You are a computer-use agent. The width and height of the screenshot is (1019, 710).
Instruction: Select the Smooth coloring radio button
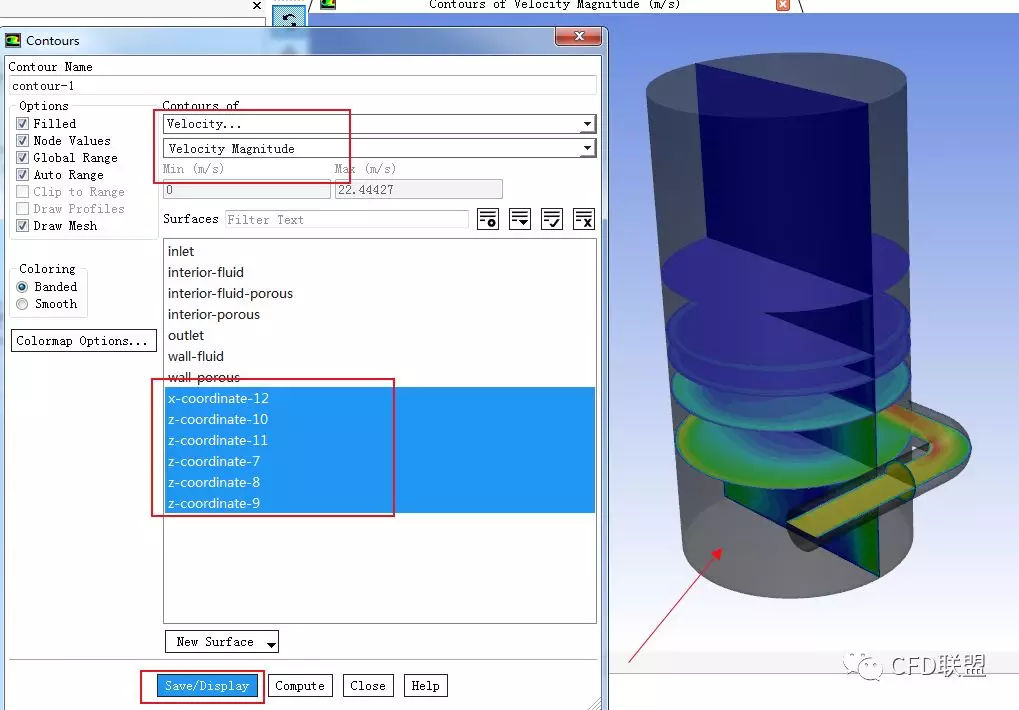click(23, 304)
